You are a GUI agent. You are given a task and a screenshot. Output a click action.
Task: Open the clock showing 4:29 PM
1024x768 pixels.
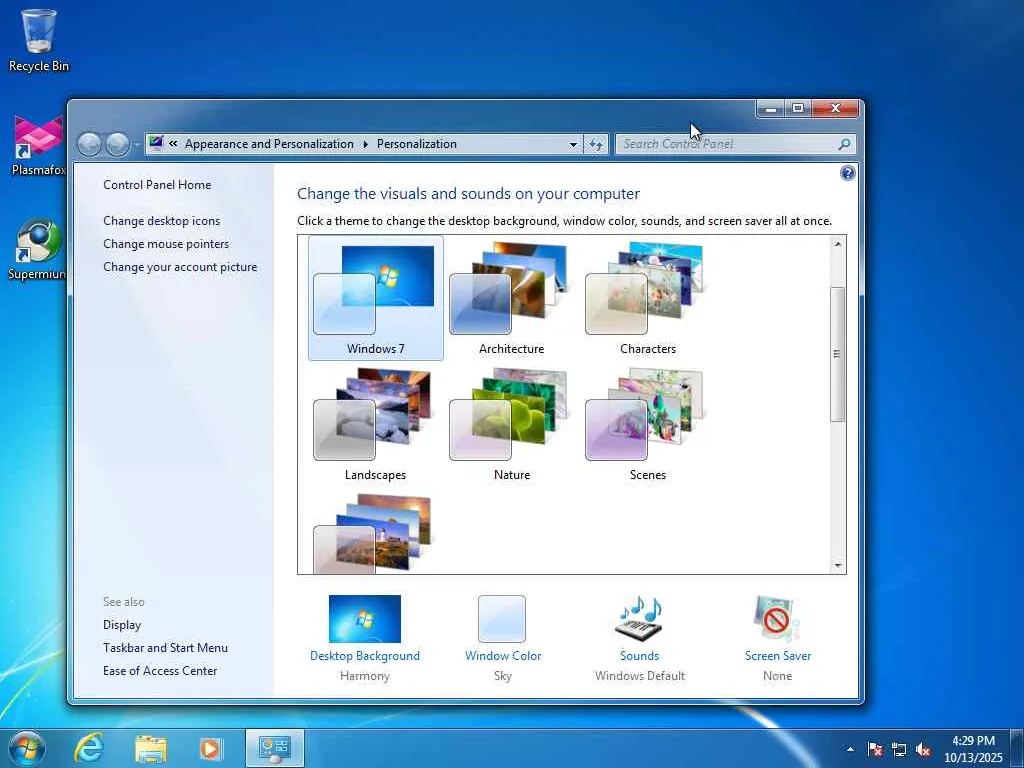point(973,749)
